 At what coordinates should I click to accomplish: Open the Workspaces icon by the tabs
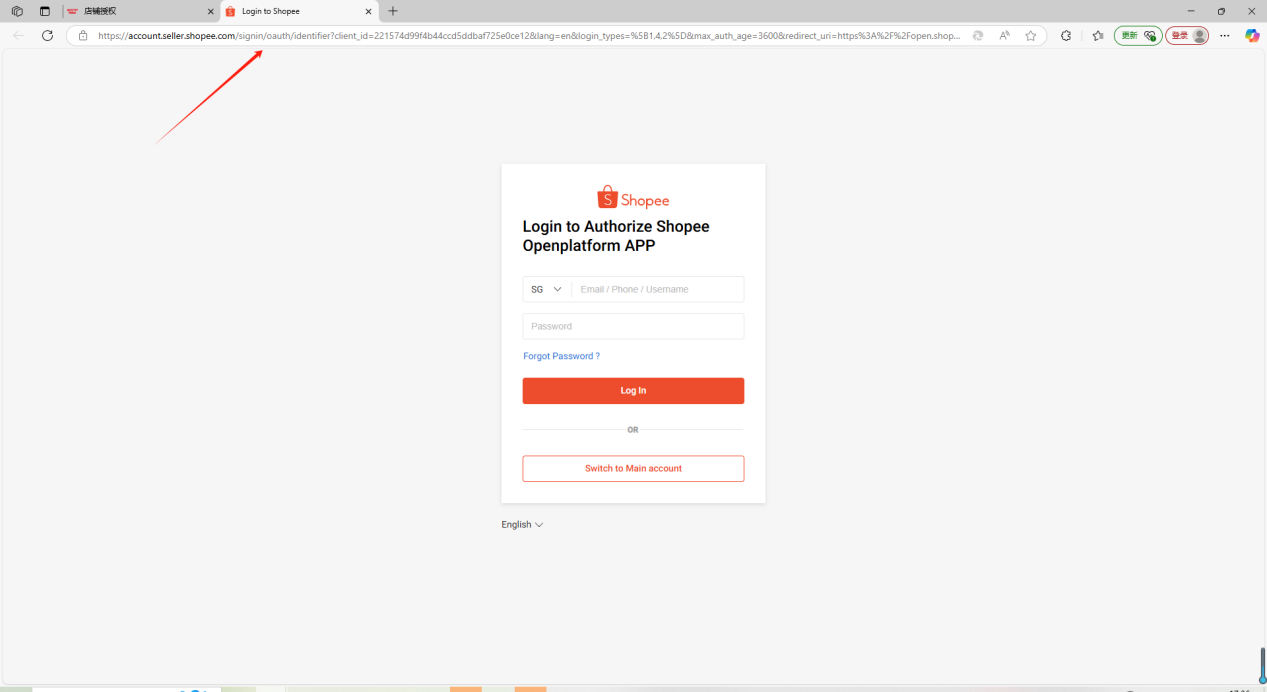pyautogui.click(x=17, y=11)
